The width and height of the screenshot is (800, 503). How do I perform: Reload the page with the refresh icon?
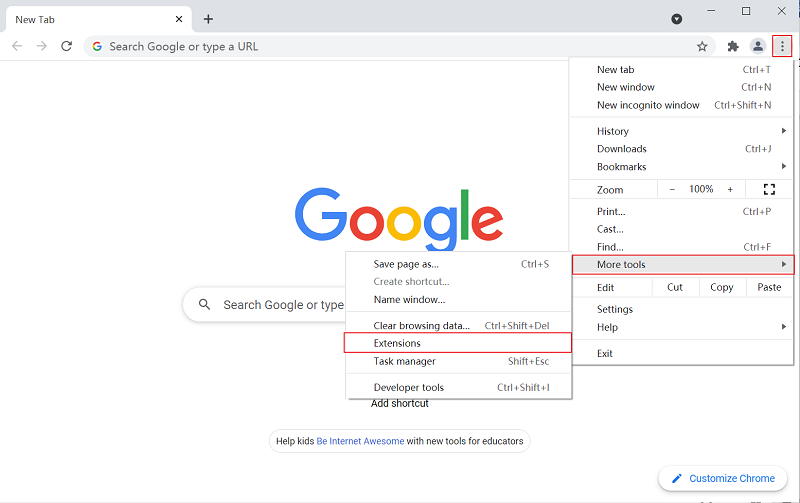(x=66, y=46)
